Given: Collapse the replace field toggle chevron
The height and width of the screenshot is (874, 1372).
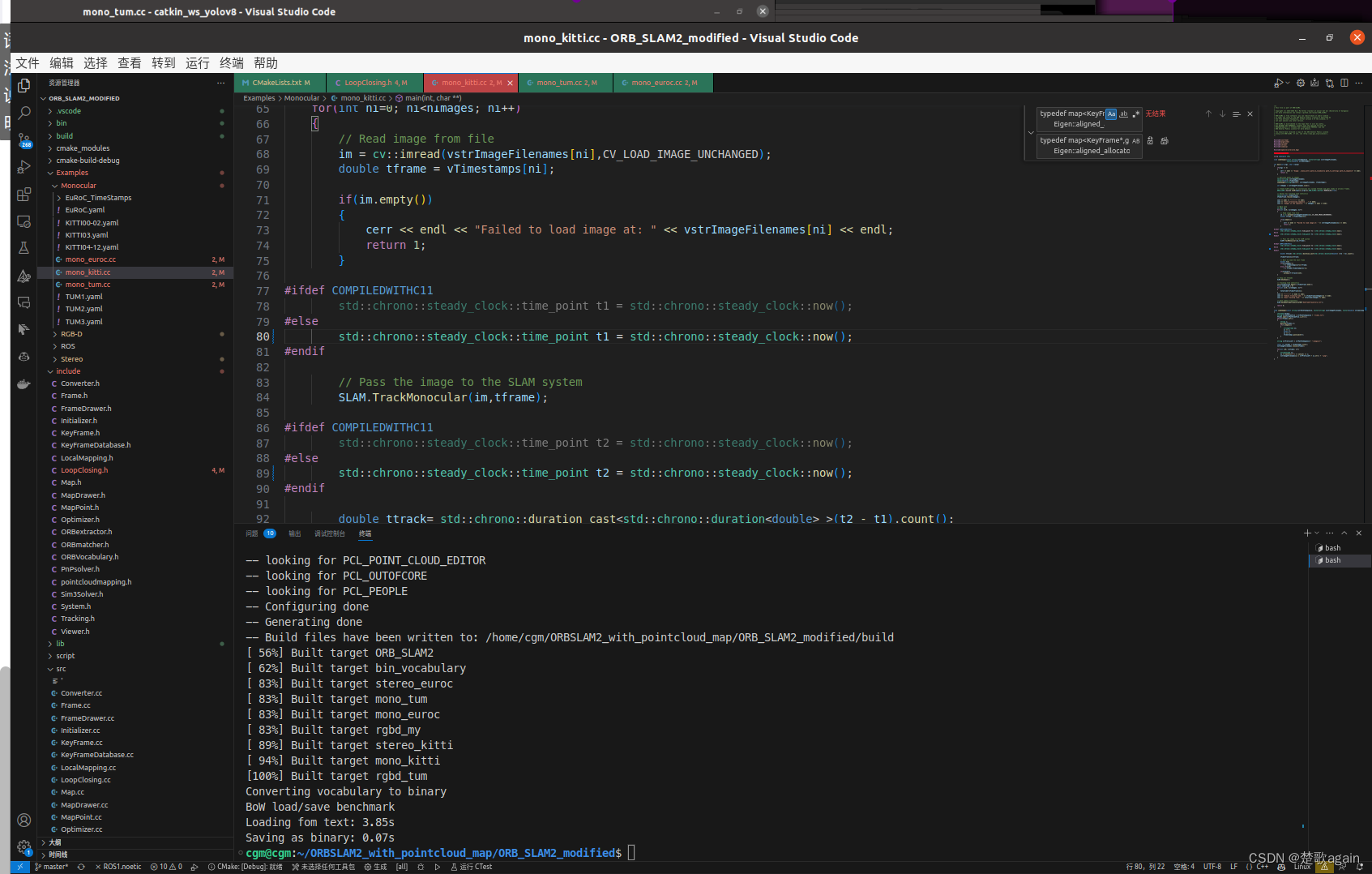Looking at the screenshot, I should (1031, 133).
